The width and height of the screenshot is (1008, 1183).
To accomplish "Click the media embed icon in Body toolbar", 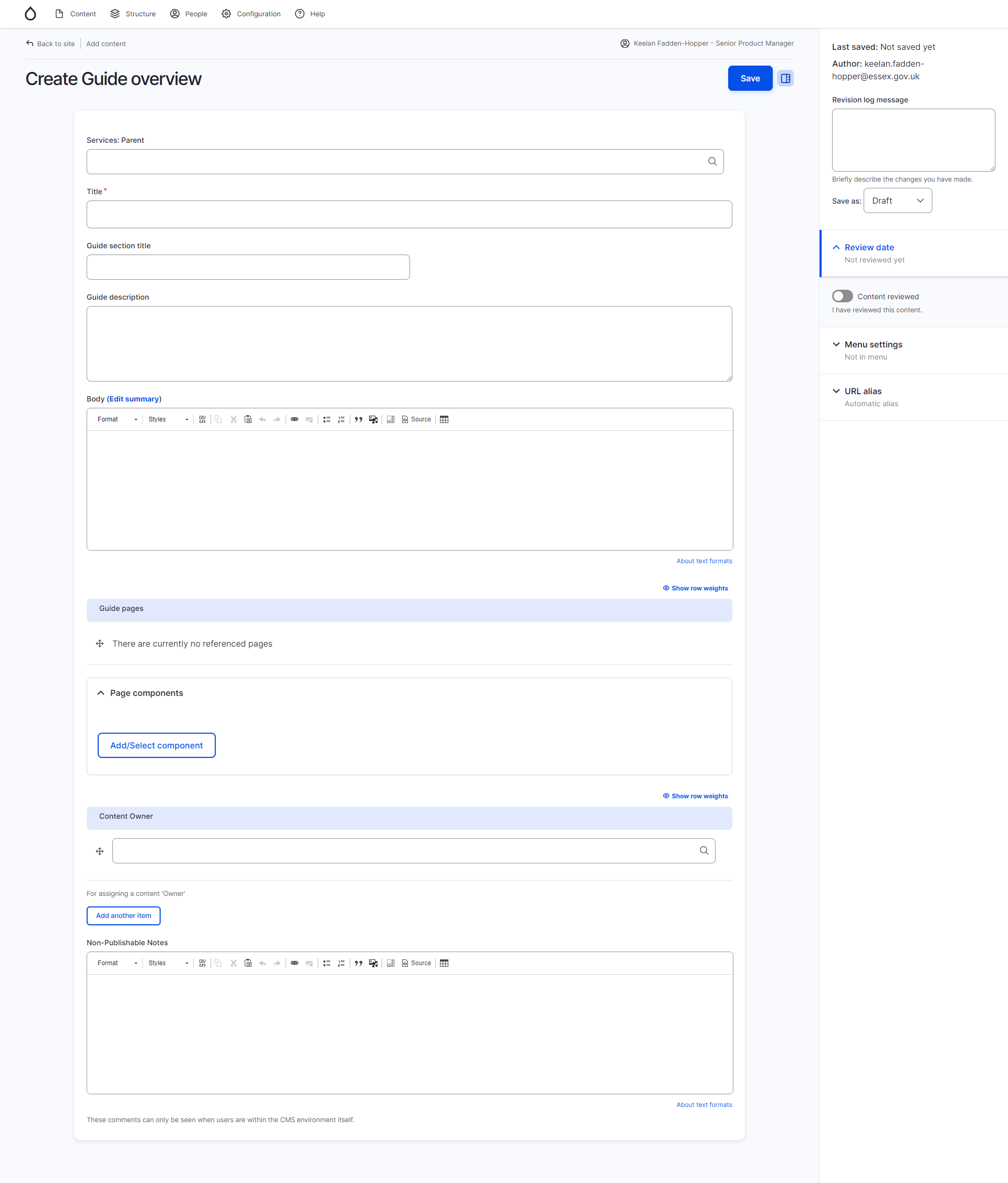I will pyautogui.click(x=373, y=419).
